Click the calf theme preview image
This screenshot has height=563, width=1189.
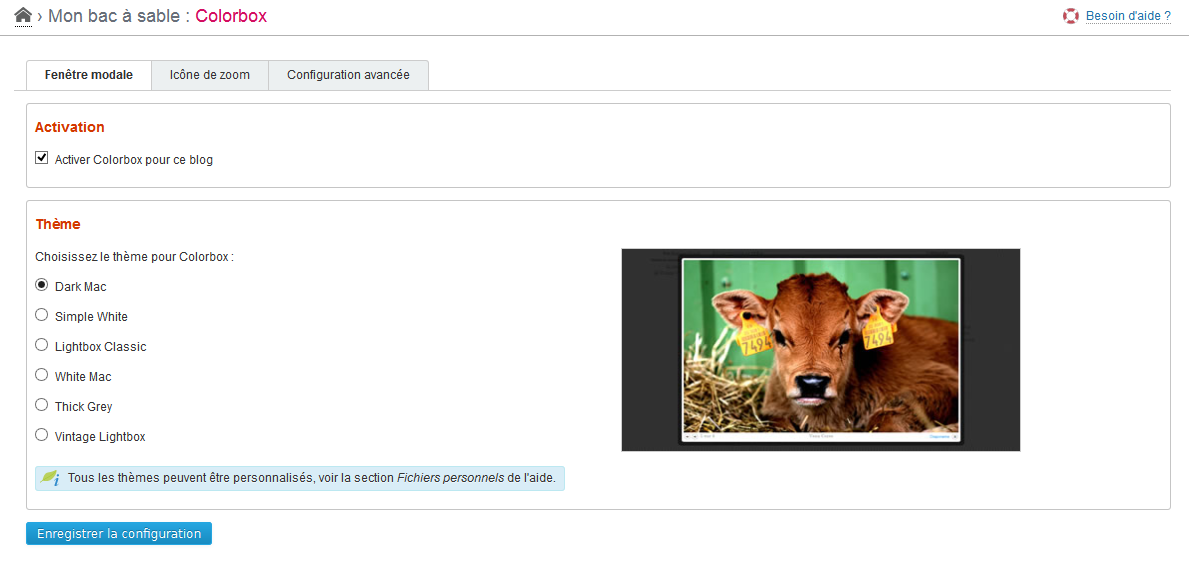click(x=820, y=349)
